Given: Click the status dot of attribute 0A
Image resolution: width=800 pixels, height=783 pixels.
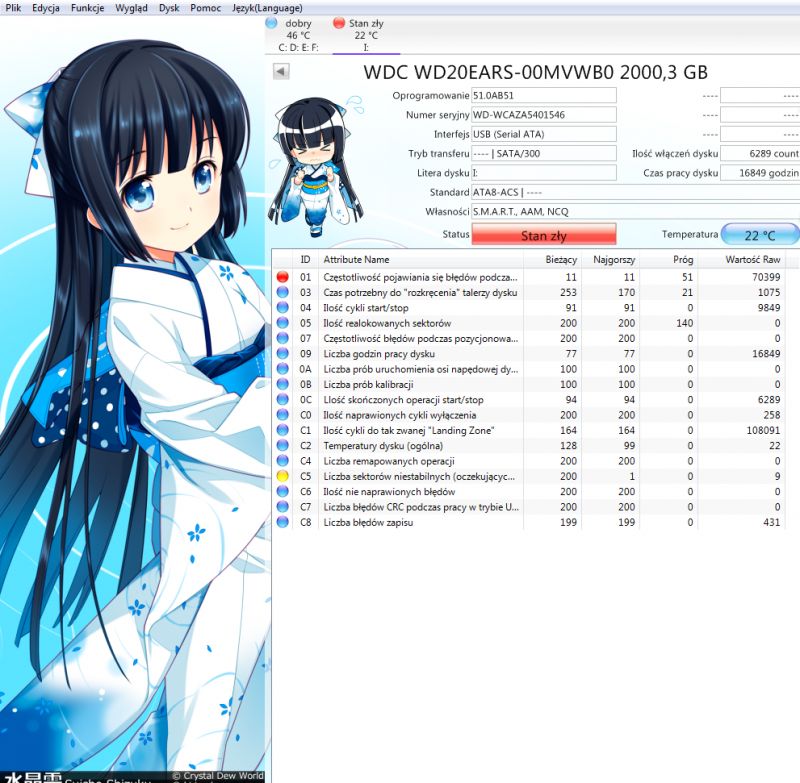Looking at the screenshot, I should (282, 369).
